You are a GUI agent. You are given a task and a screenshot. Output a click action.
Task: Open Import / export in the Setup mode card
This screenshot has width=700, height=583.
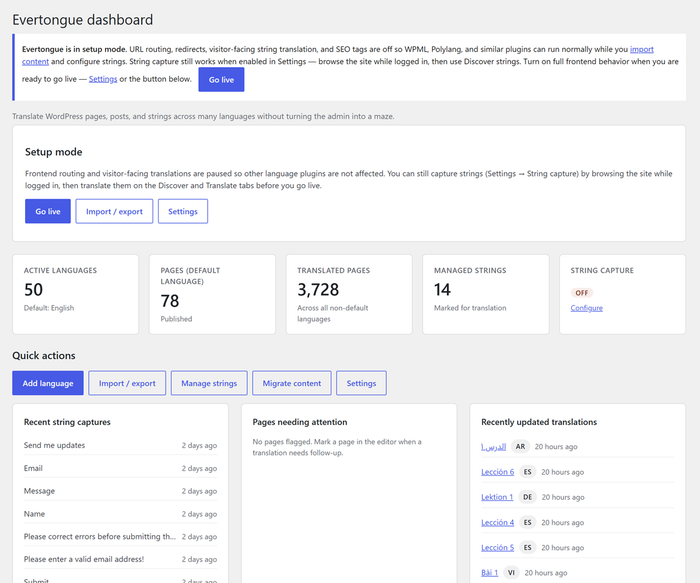click(x=114, y=211)
